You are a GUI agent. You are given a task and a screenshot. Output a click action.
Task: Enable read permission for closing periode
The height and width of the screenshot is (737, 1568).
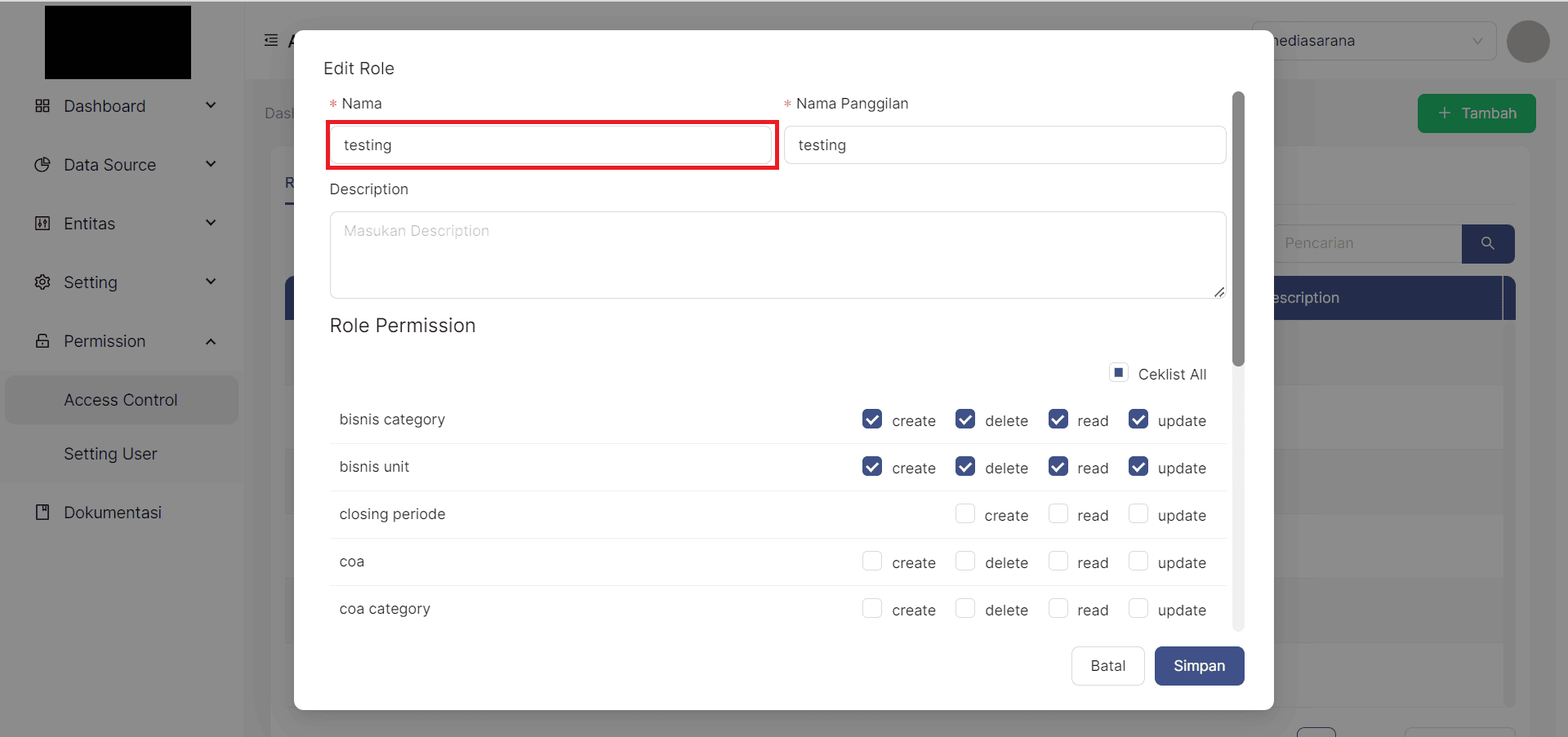(x=1058, y=514)
